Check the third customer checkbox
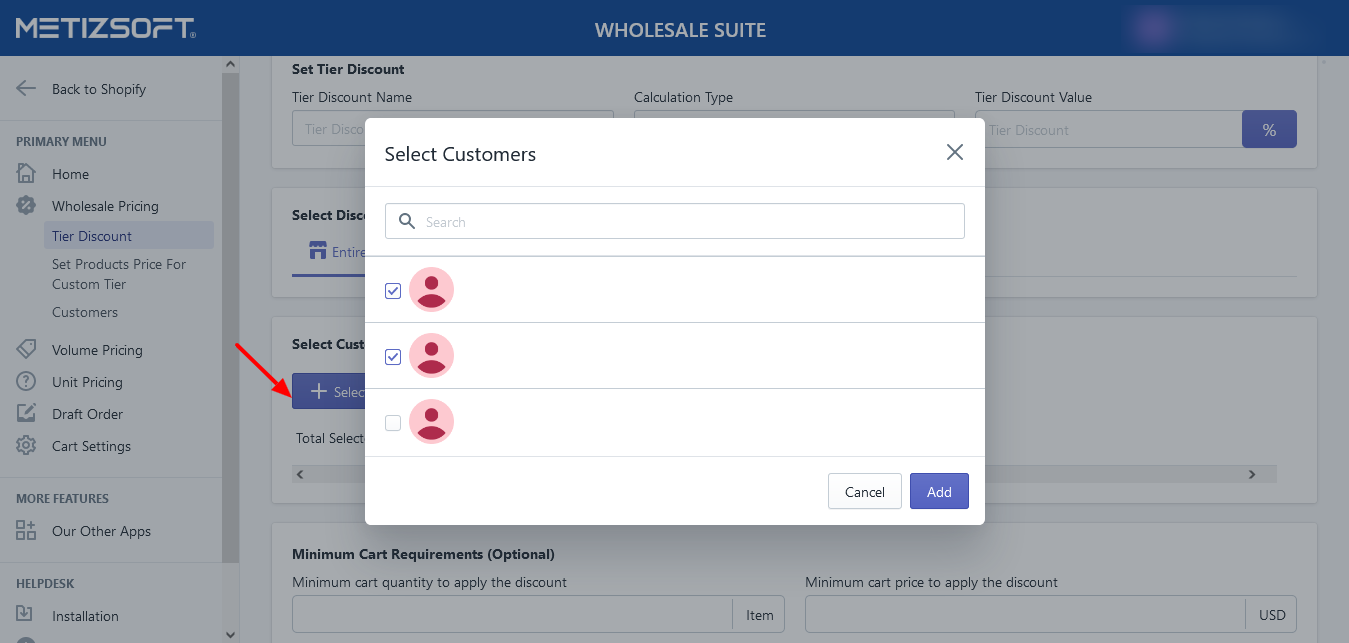The height and width of the screenshot is (643, 1349). click(393, 423)
